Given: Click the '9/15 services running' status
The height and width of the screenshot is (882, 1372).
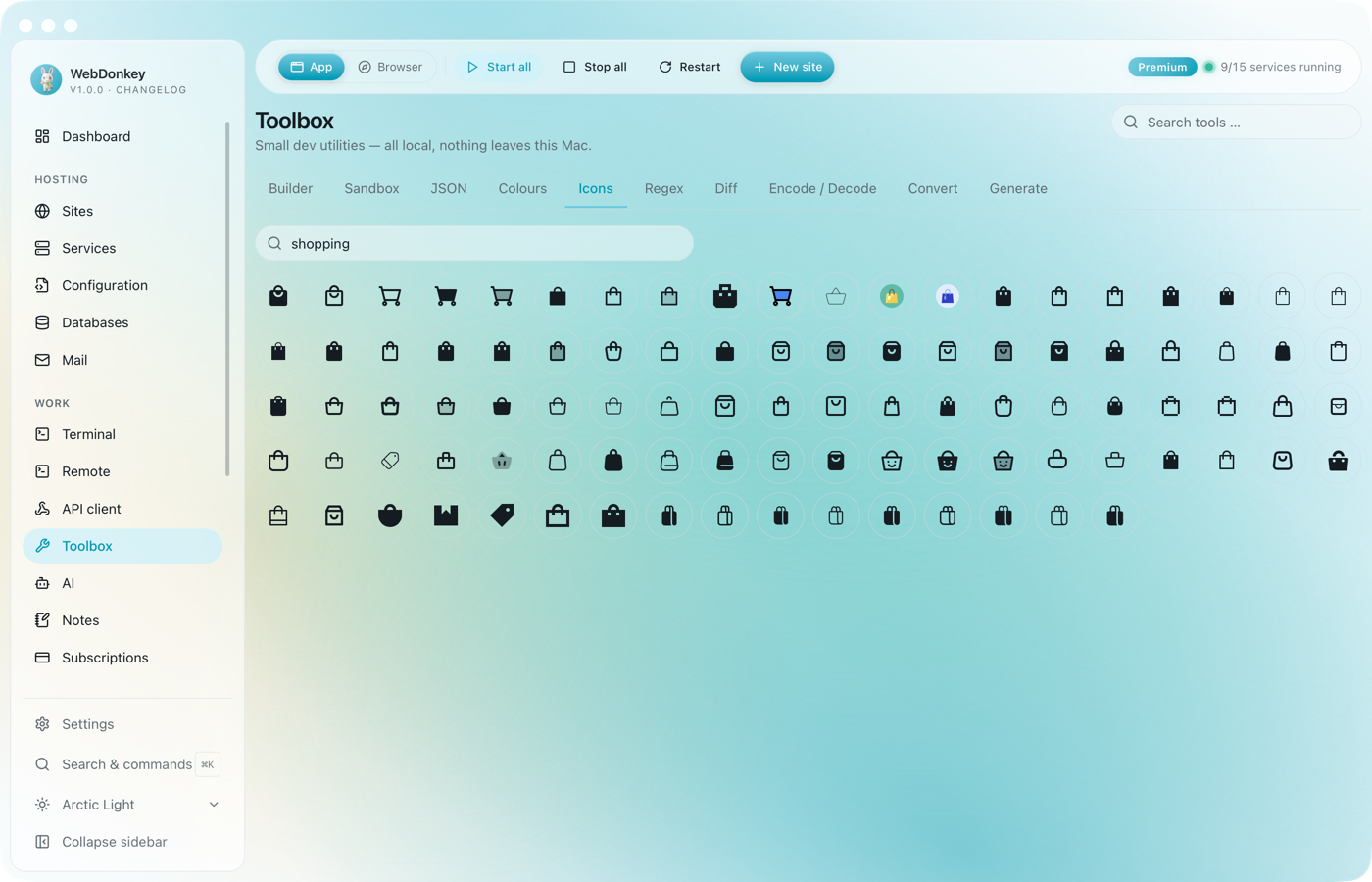Looking at the screenshot, I should pyautogui.click(x=1272, y=67).
